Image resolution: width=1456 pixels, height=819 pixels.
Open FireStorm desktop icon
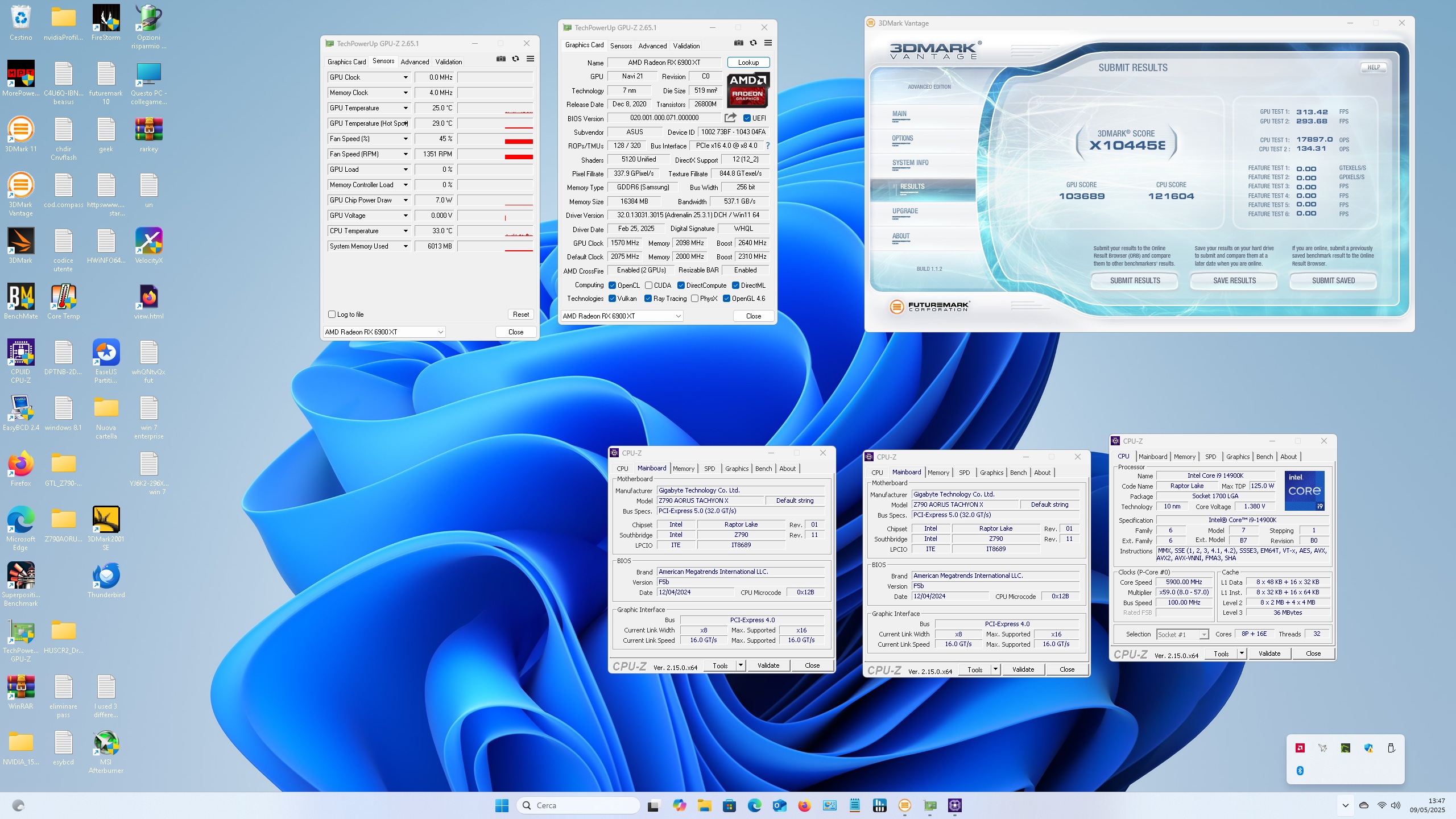106,23
